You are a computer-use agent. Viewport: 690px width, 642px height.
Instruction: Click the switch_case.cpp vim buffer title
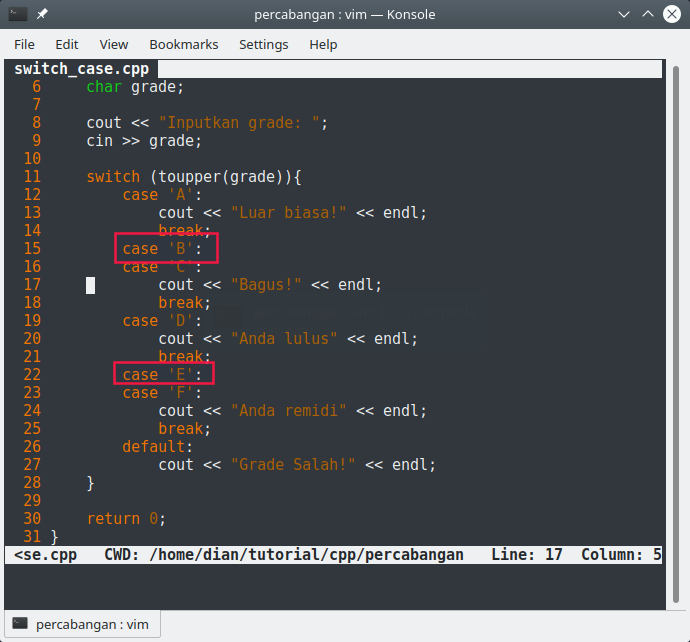80,69
